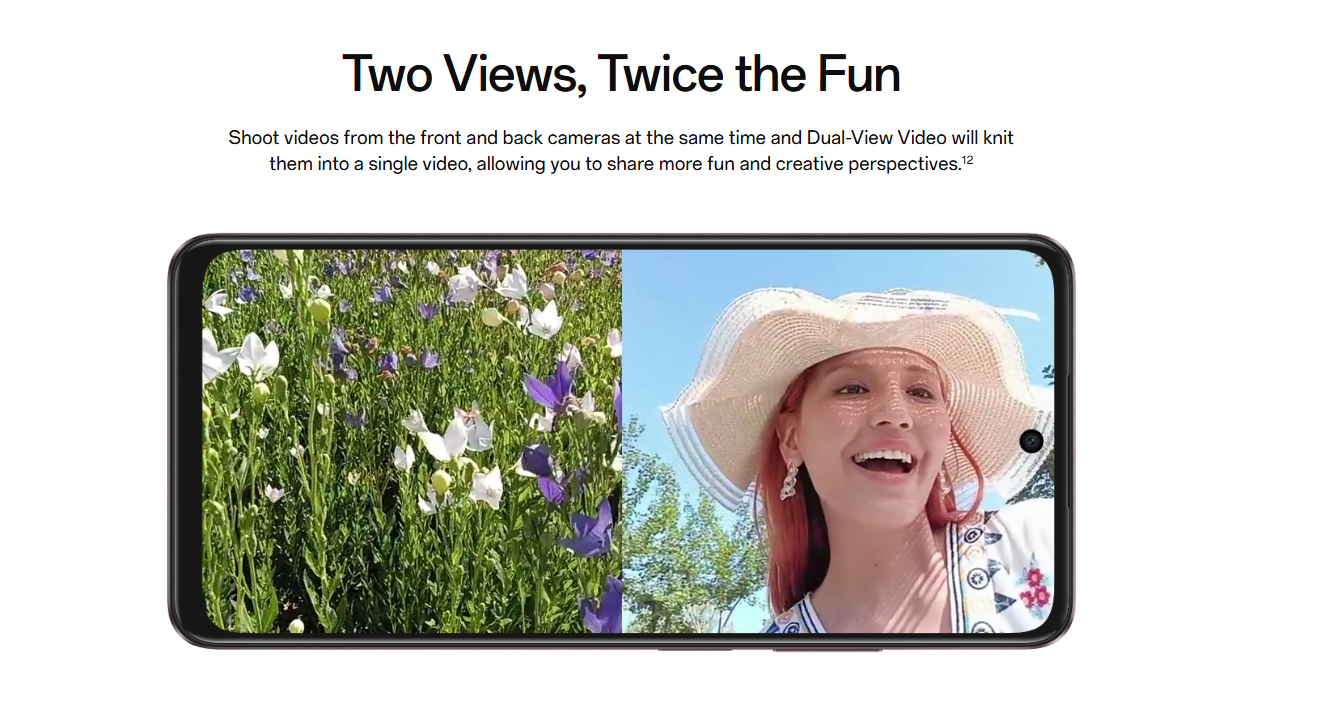The width and height of the screenshot is (1334, 725).
Task: Click the footnote 12 superscript link
Action: [968, 158]
